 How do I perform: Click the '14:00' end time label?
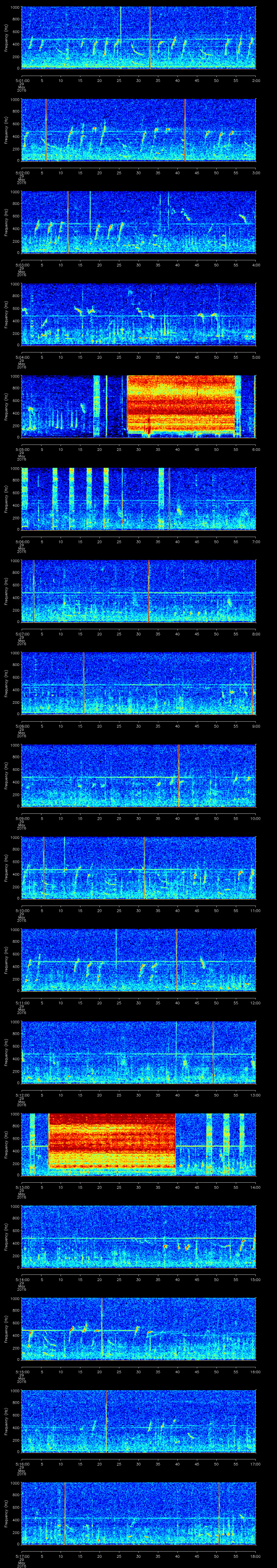(255, 1187)
